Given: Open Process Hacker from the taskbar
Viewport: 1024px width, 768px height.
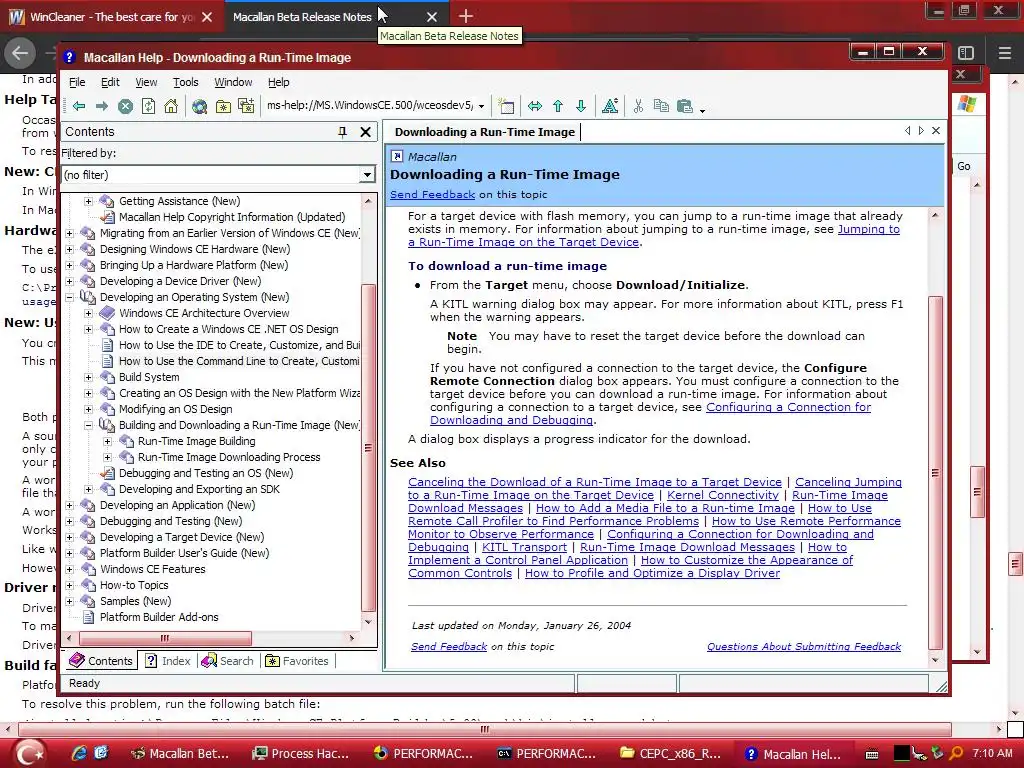Looking at the screenshot, I should point(302,754).
